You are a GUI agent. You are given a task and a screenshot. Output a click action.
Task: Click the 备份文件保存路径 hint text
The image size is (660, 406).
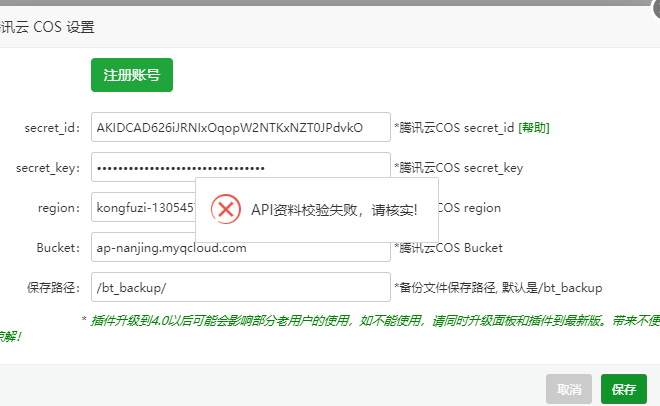click(498, 288)
